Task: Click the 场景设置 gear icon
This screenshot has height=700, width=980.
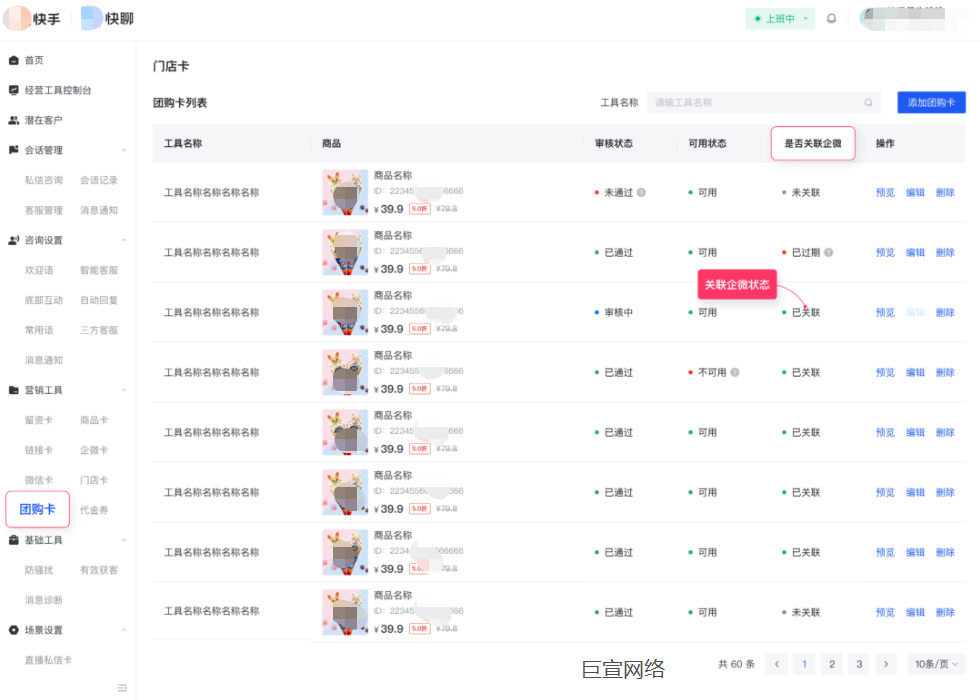Action: 14,630
